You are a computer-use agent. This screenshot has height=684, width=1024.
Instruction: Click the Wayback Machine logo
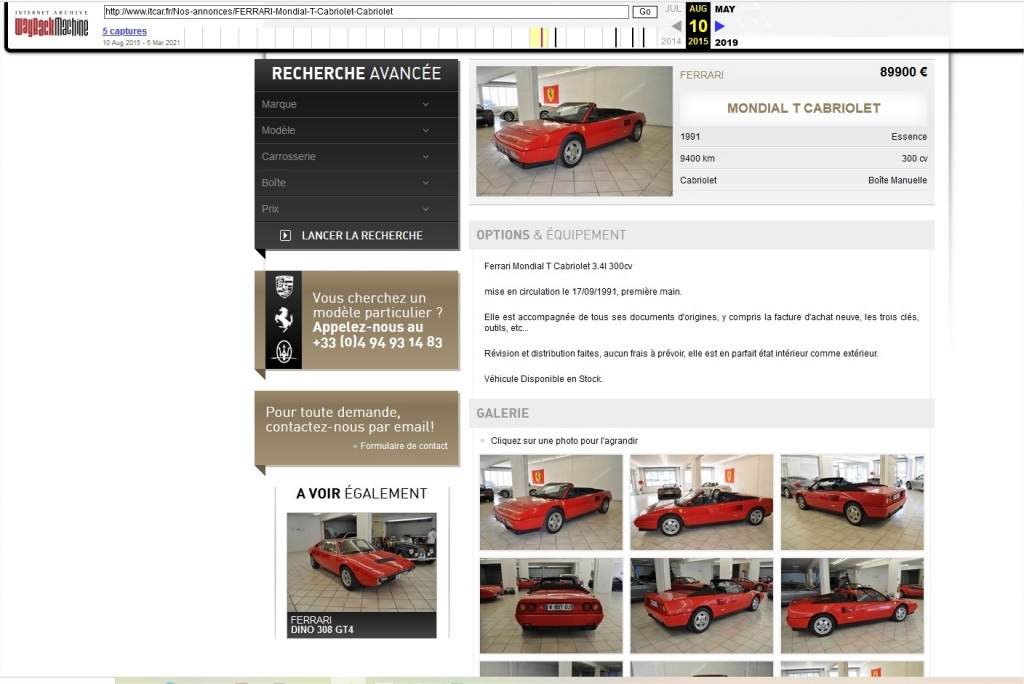[52, 25]
